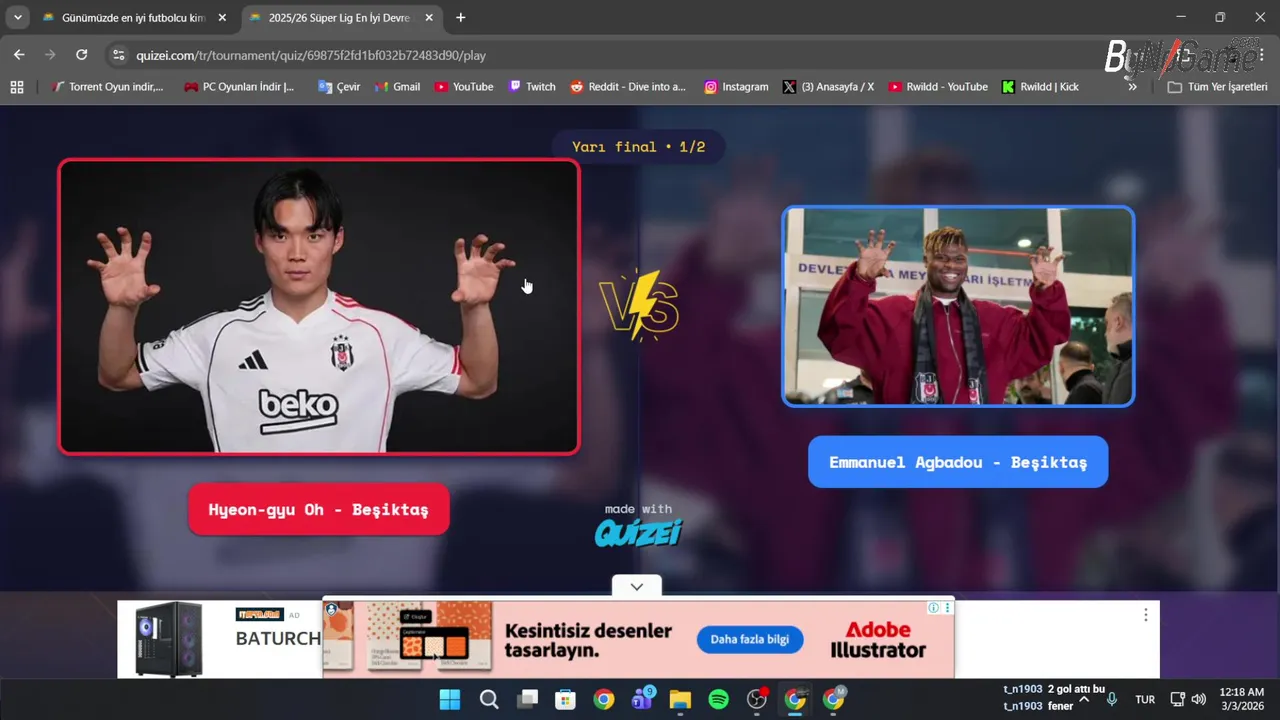Open OBS Studio on taskbar
The width and height of the screenshot is (1280, 720).
click(757, 700)
